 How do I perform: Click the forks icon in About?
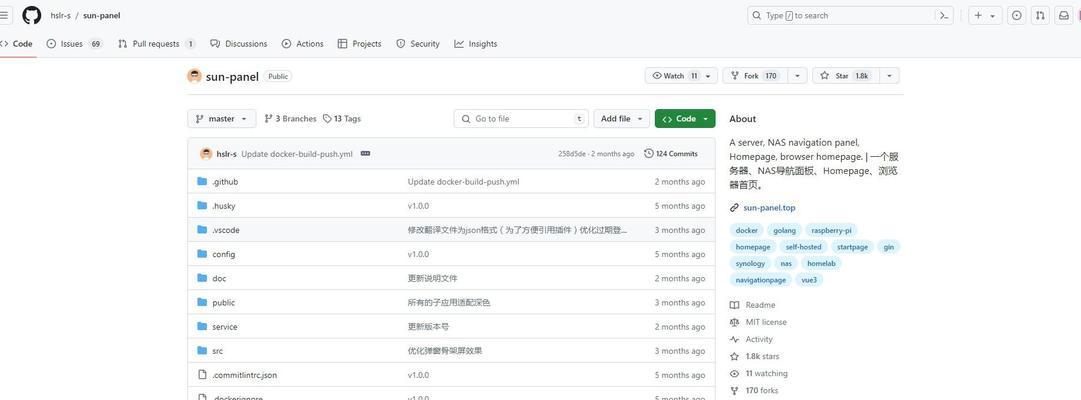[x=734, y=390]
